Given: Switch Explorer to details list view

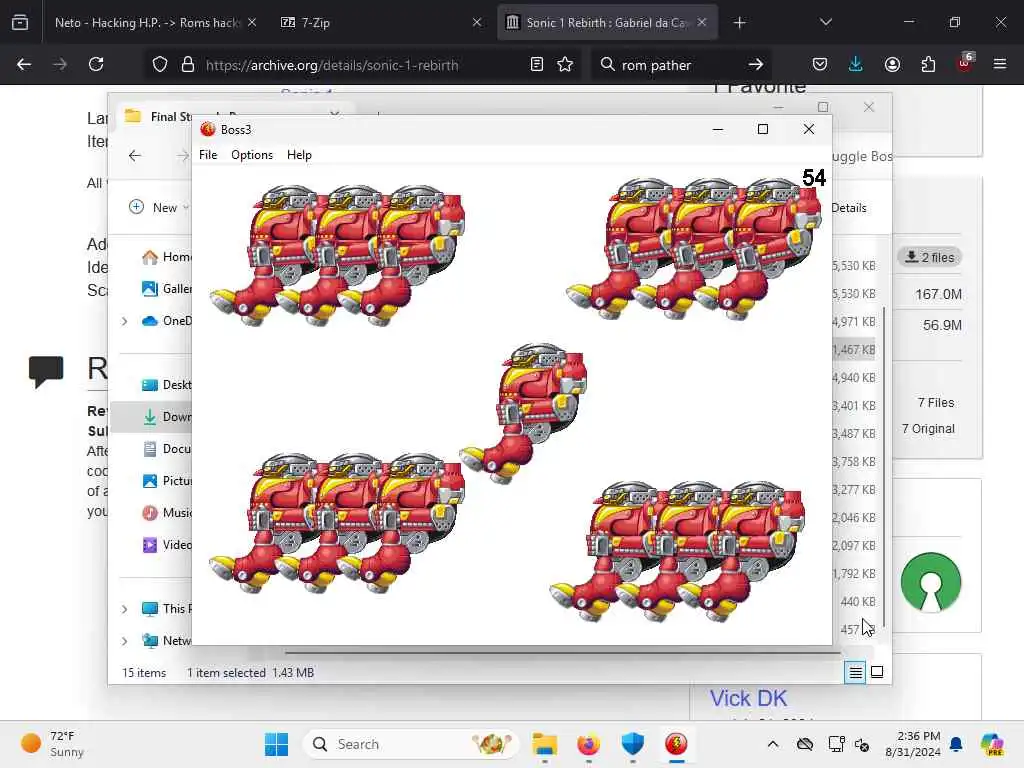Looking at the screenshot, I should tap(856, 672).
